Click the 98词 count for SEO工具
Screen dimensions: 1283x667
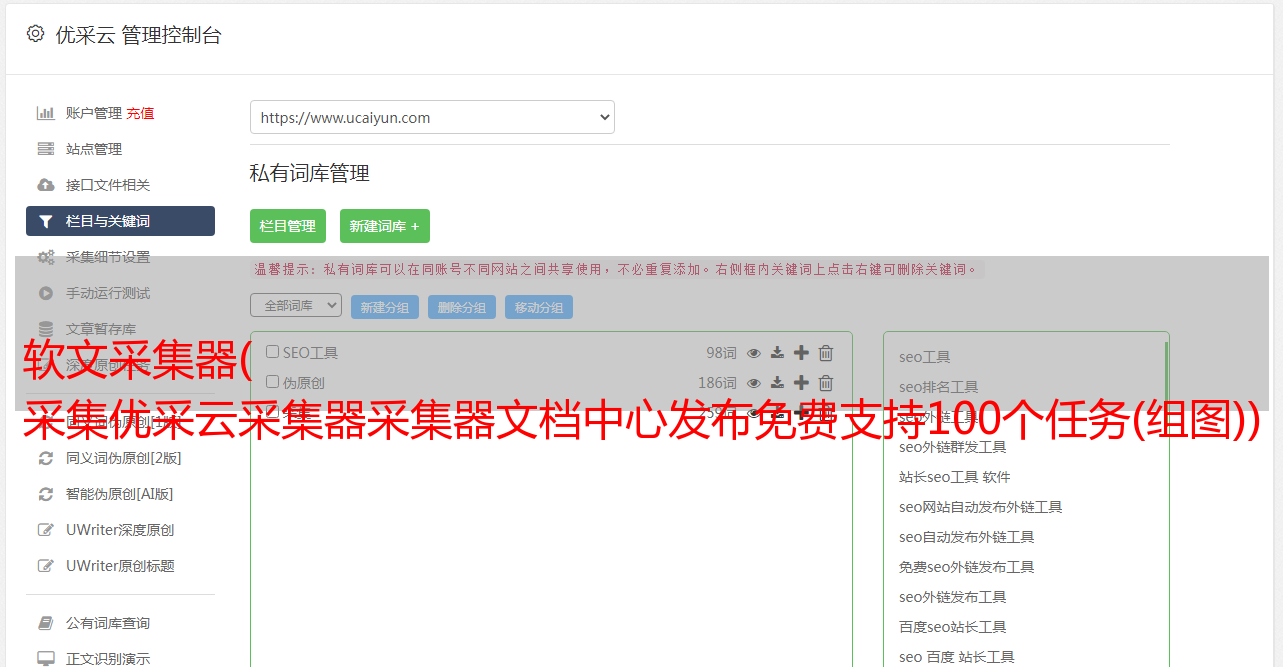[721, 352]
